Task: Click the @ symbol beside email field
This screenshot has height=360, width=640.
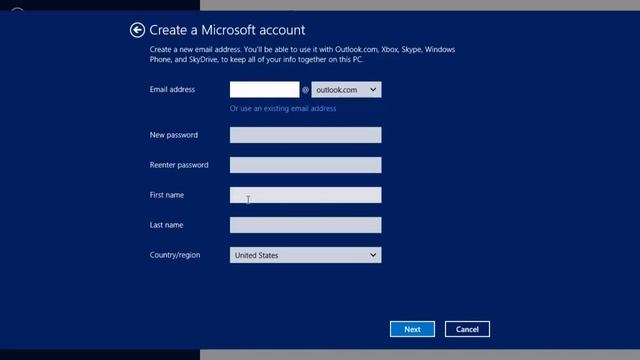Action: 305,90
